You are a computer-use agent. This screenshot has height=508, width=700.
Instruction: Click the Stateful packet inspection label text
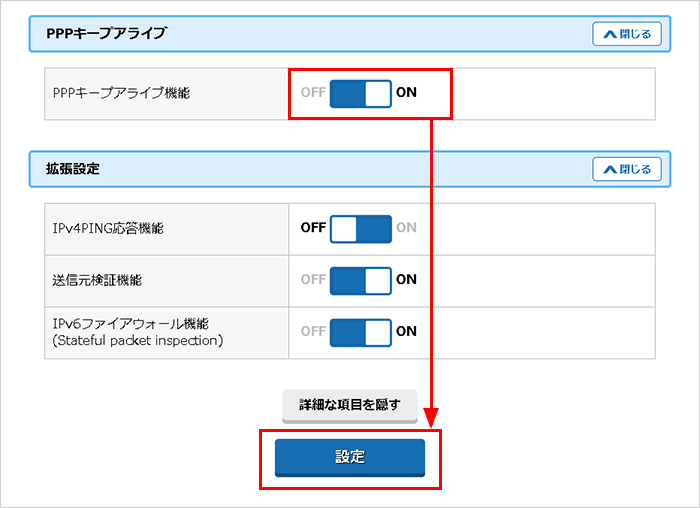click(137, 341)
